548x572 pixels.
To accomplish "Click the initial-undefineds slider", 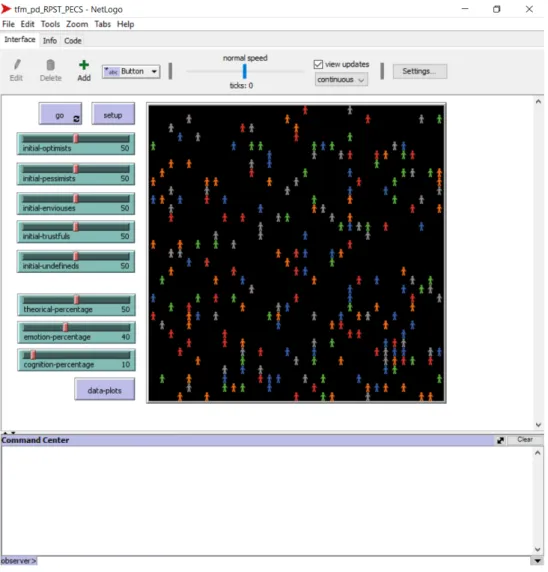I will click(x=76, y=261).
